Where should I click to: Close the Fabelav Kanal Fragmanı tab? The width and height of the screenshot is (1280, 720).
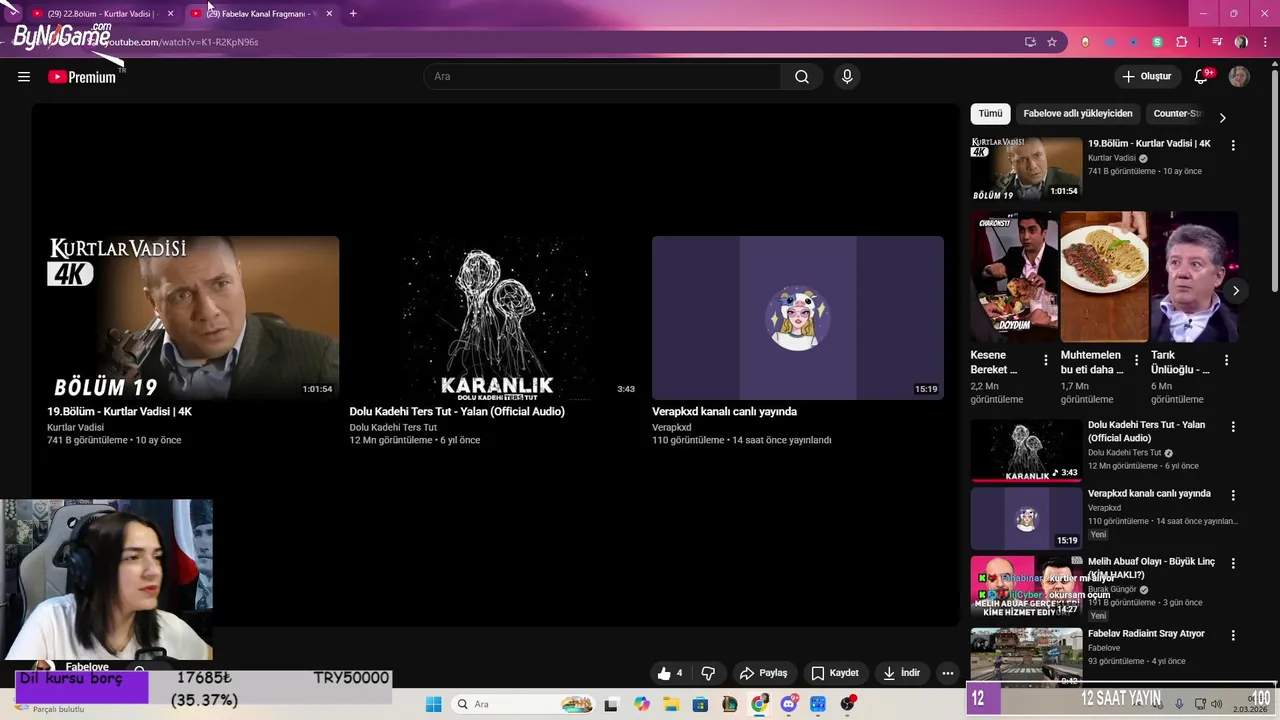[329, 13]
